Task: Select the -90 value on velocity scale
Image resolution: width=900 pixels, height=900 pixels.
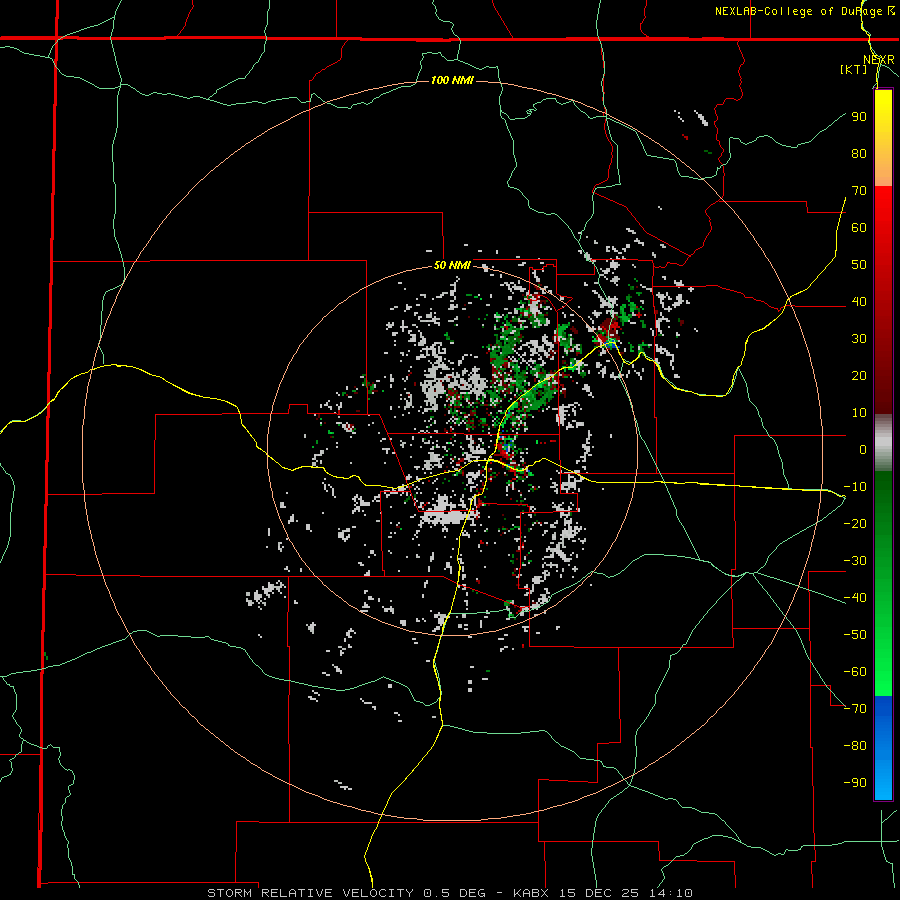Action: 855,782
